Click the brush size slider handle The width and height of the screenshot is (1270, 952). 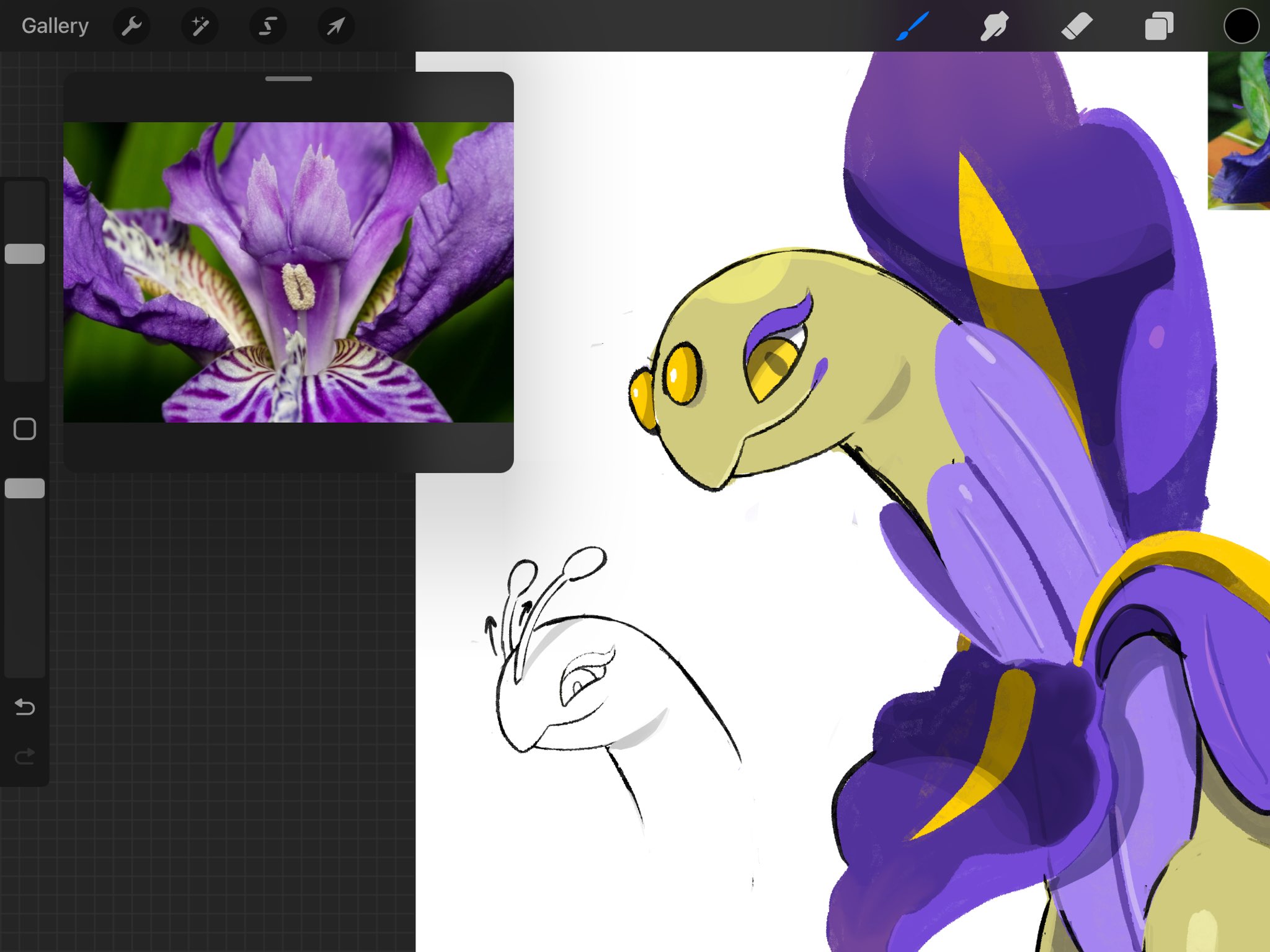click(25, 253)
